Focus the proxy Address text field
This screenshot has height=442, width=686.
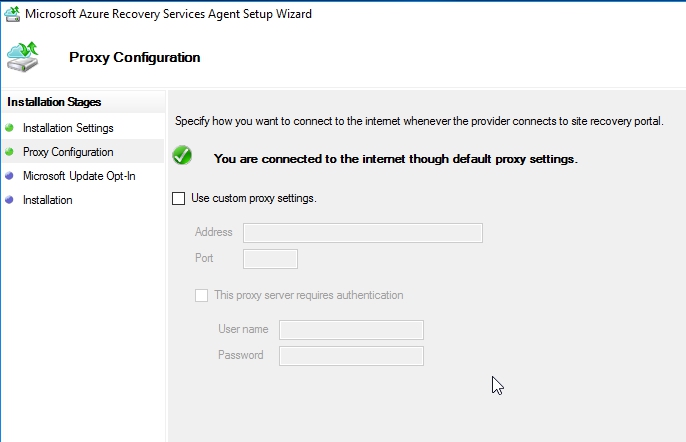click(x=362, y=233)
